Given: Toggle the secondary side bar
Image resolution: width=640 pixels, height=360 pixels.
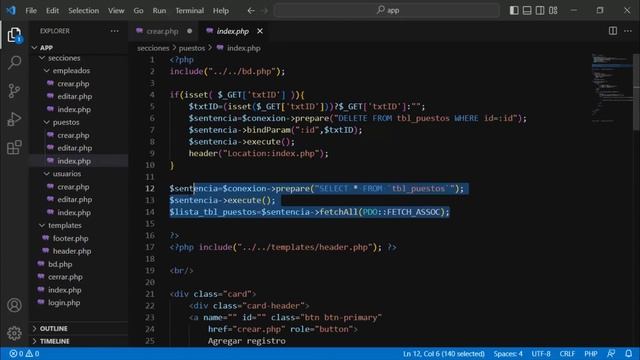Looking at the screenshot, I should point(540,10).
